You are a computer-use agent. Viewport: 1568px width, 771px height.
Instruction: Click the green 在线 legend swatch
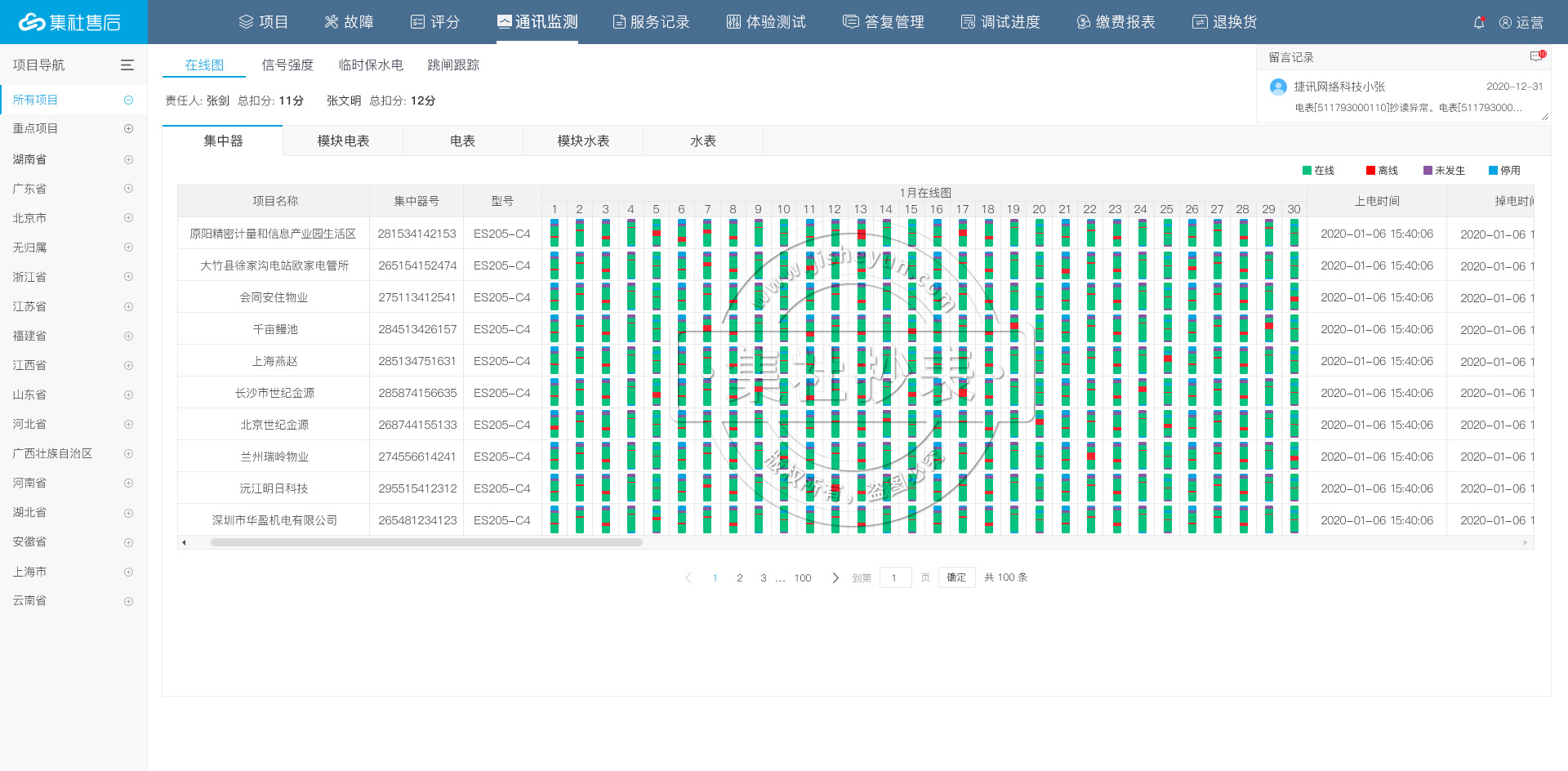coord(1307,171)
